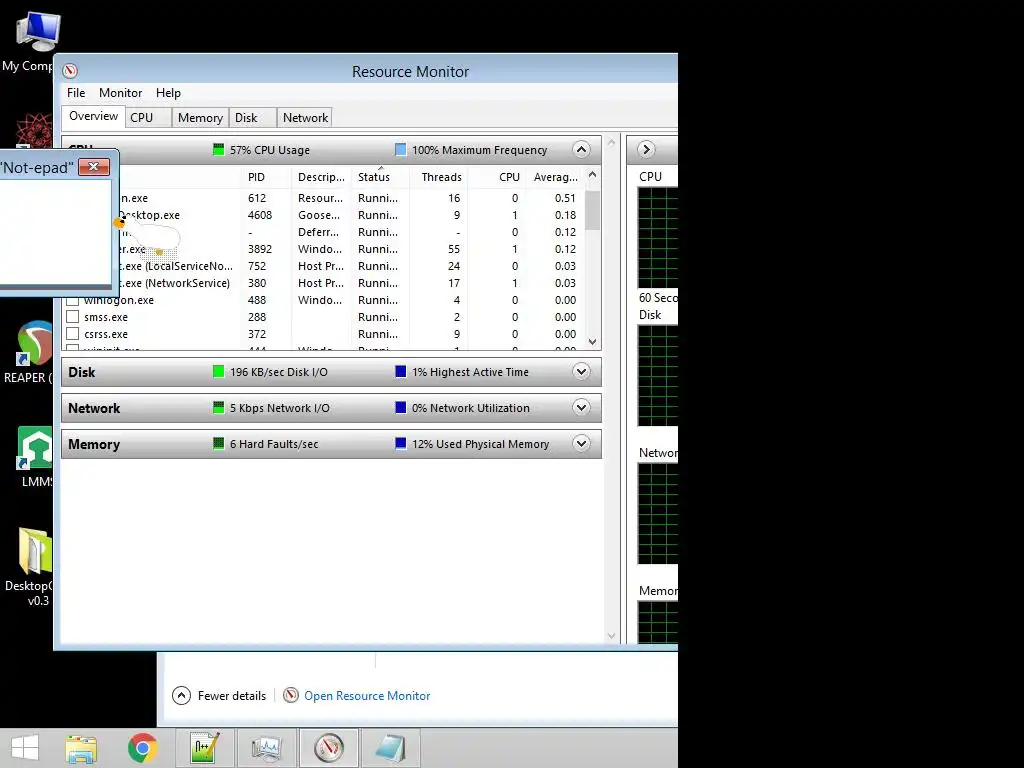Click the green Hard Faults color square
This screenshot has width=1024, height=768.
point(219,443)
